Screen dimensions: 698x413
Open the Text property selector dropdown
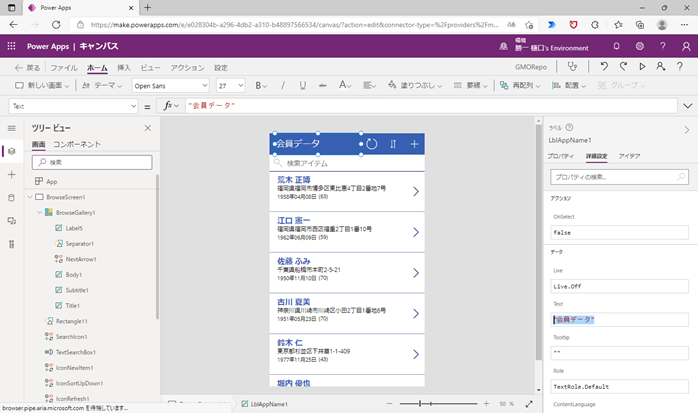(73, 106)
